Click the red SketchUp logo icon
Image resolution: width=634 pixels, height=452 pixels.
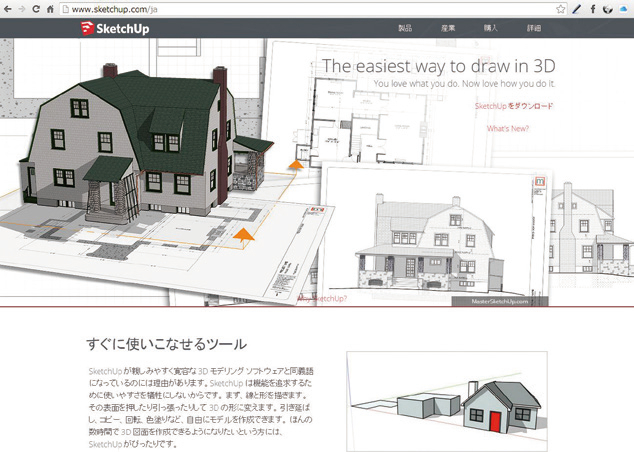click(87, 28)
